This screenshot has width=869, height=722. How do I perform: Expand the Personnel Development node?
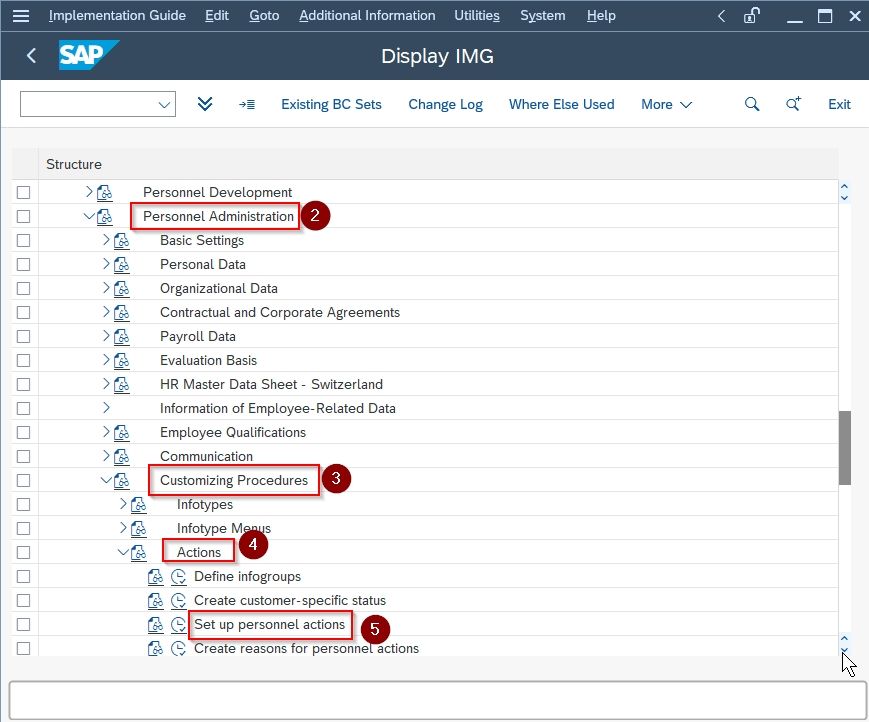(x=89, y=192)
